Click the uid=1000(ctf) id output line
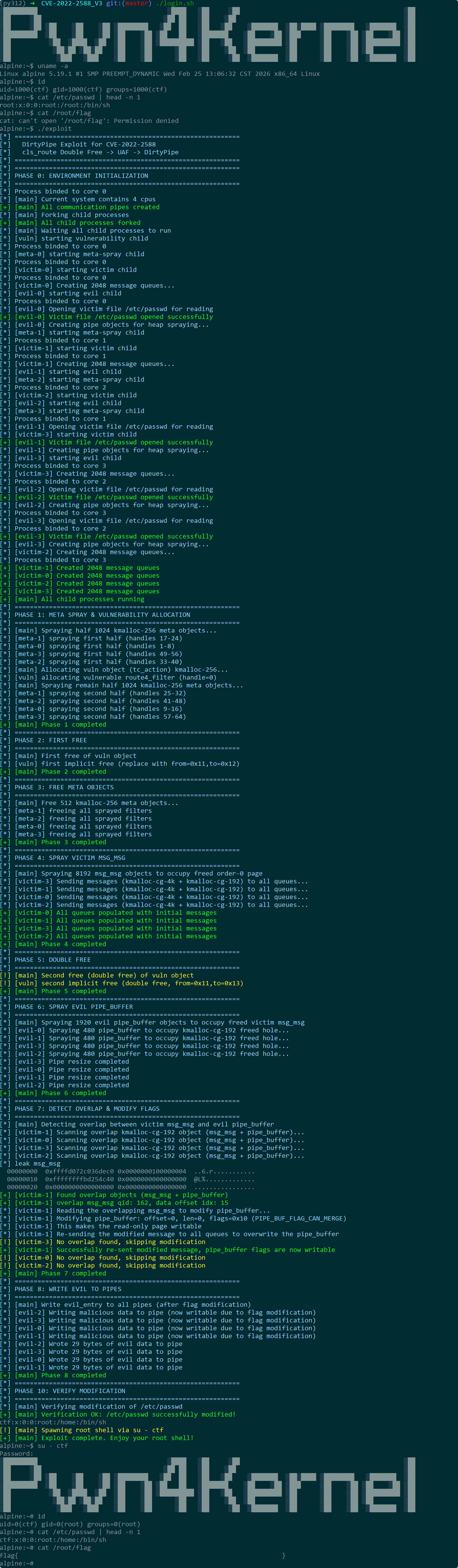Viewport: 458px width, 1568px height. [84, 89]
